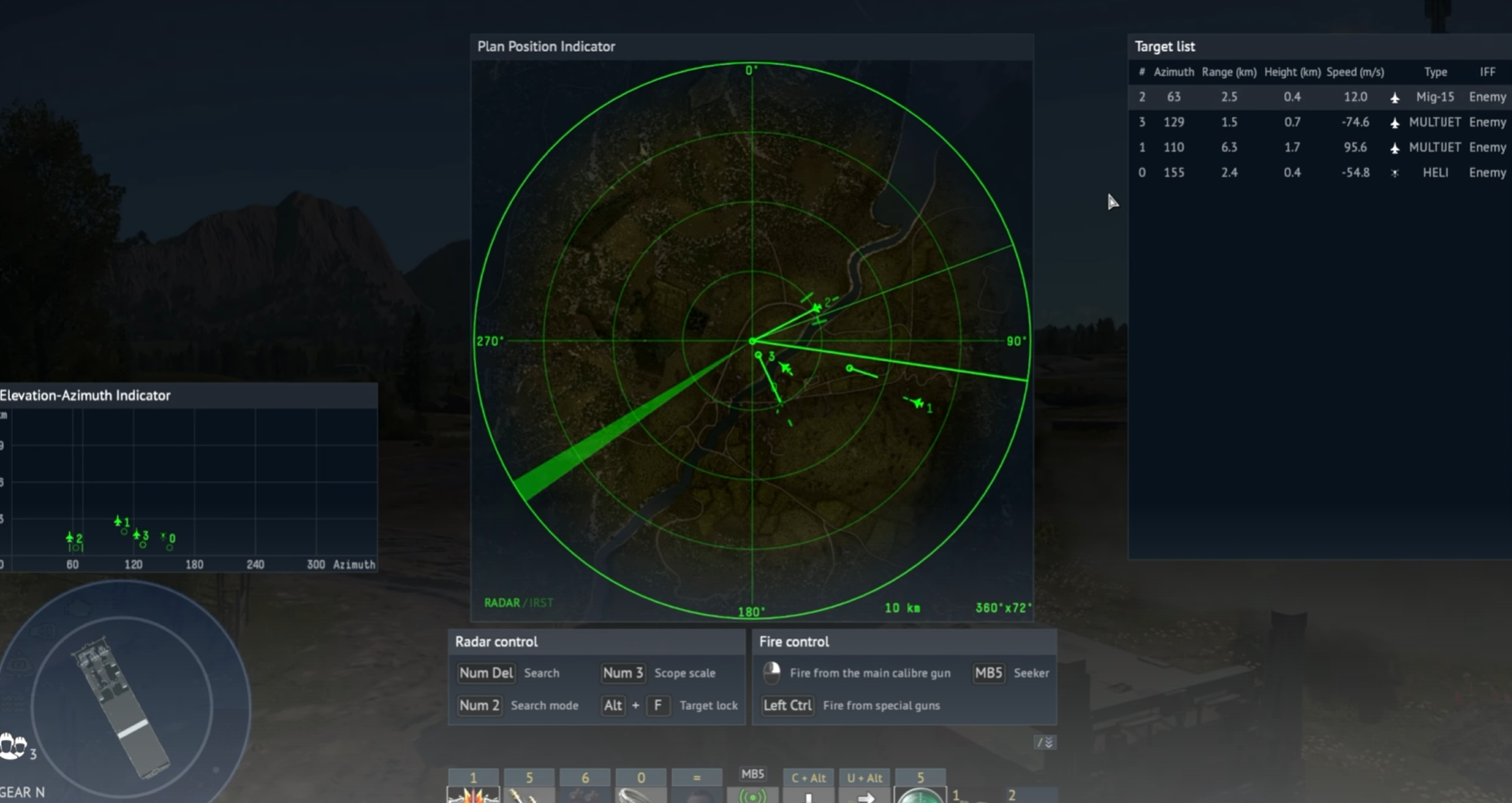This screenshot has width=1512, height=803.
Task: Click the aircraft icon in target 1 row
Action: (1395, 147)
